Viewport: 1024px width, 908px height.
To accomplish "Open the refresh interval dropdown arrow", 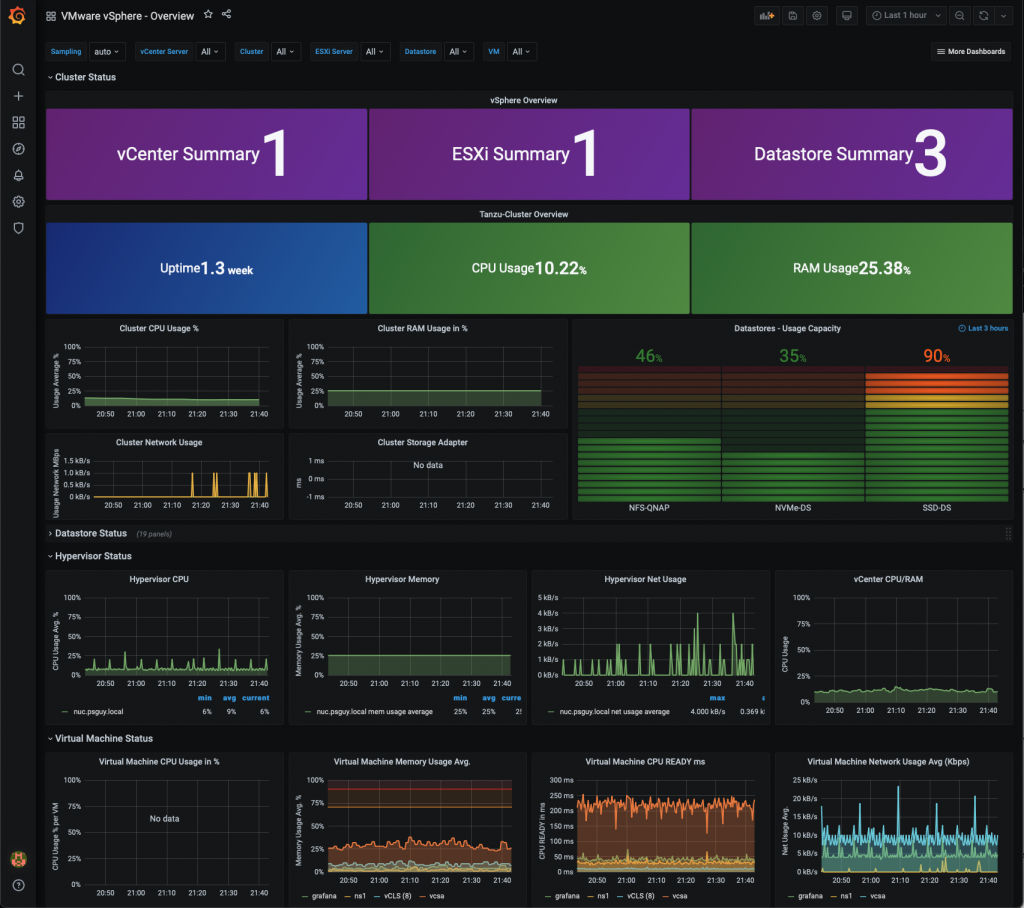I will 1004,16.
